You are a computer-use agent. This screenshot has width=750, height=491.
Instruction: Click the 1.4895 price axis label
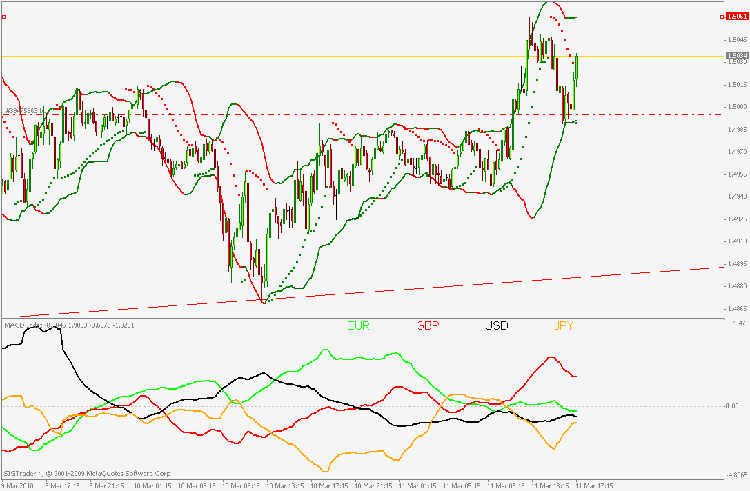point(737,263)
